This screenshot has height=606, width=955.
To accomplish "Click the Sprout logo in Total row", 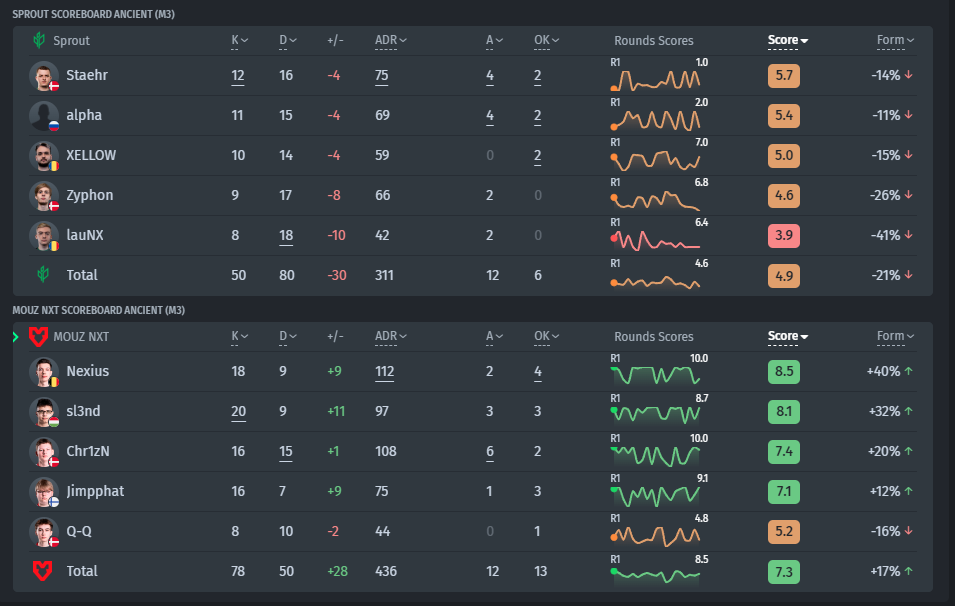I will (x=43, y=275).
